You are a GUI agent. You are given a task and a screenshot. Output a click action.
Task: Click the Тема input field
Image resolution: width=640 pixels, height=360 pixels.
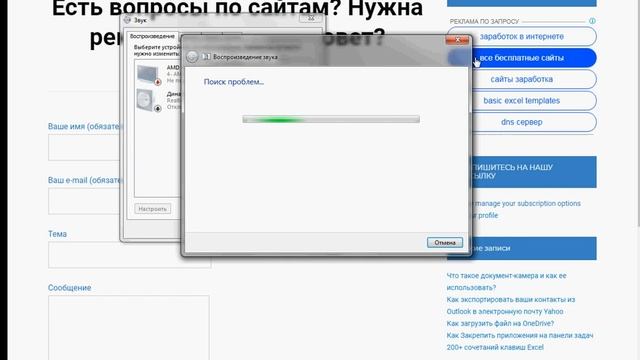tap(129, 255)
